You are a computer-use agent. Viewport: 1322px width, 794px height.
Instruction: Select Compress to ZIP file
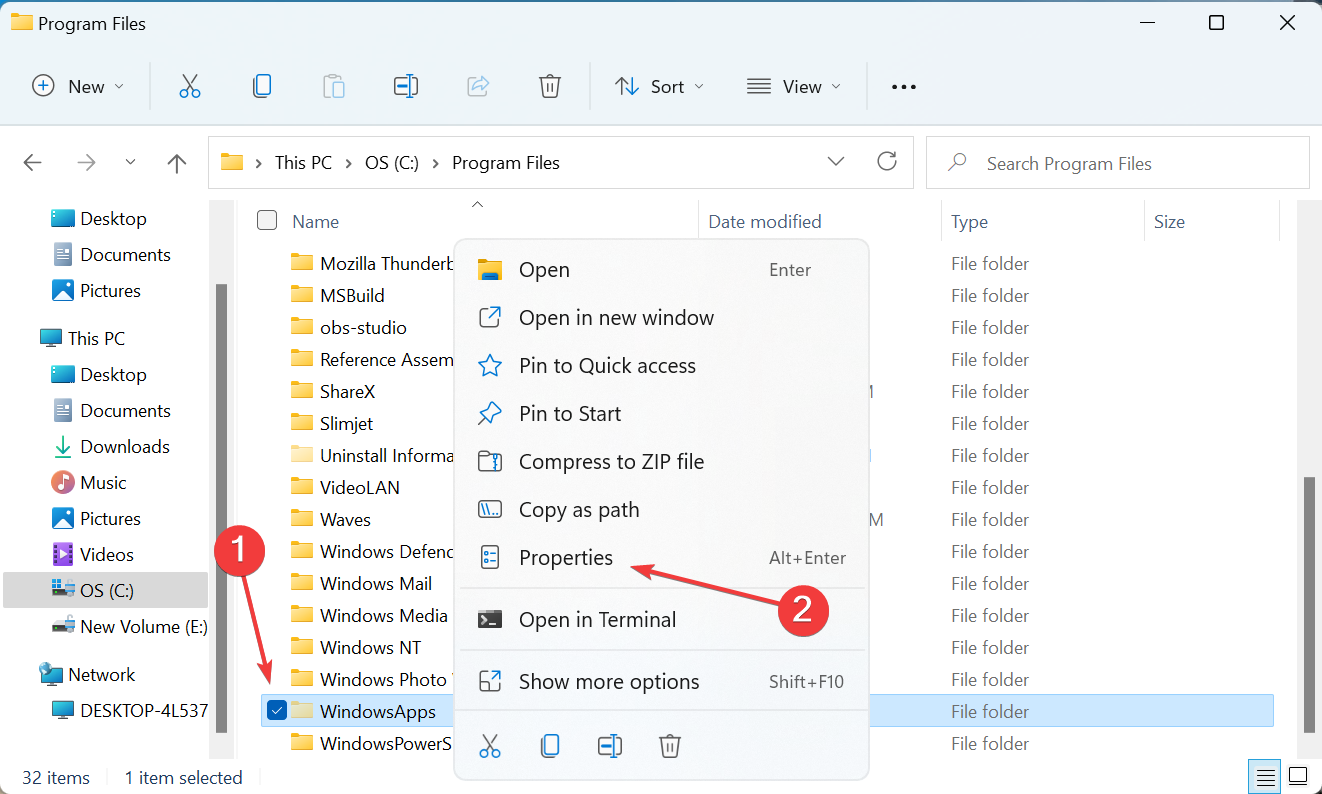tap(611, 462)
